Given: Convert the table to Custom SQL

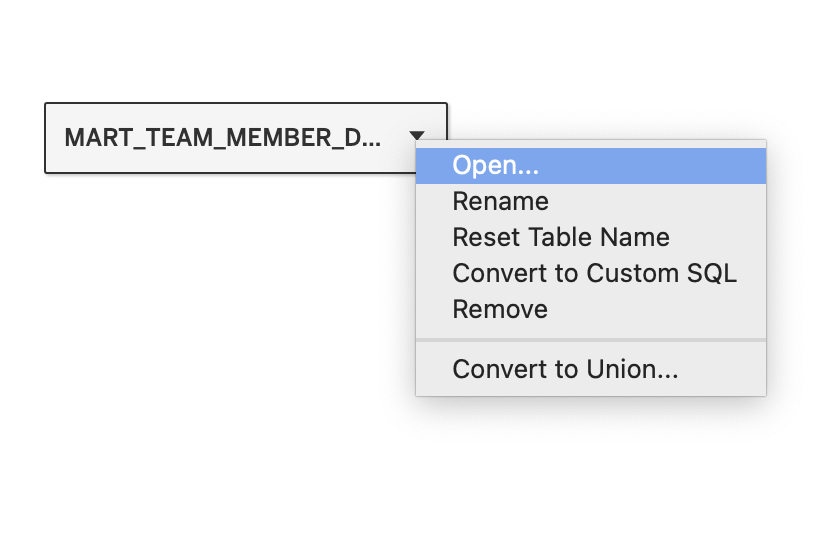Looking at the screenshot, I should pos(594,273).
